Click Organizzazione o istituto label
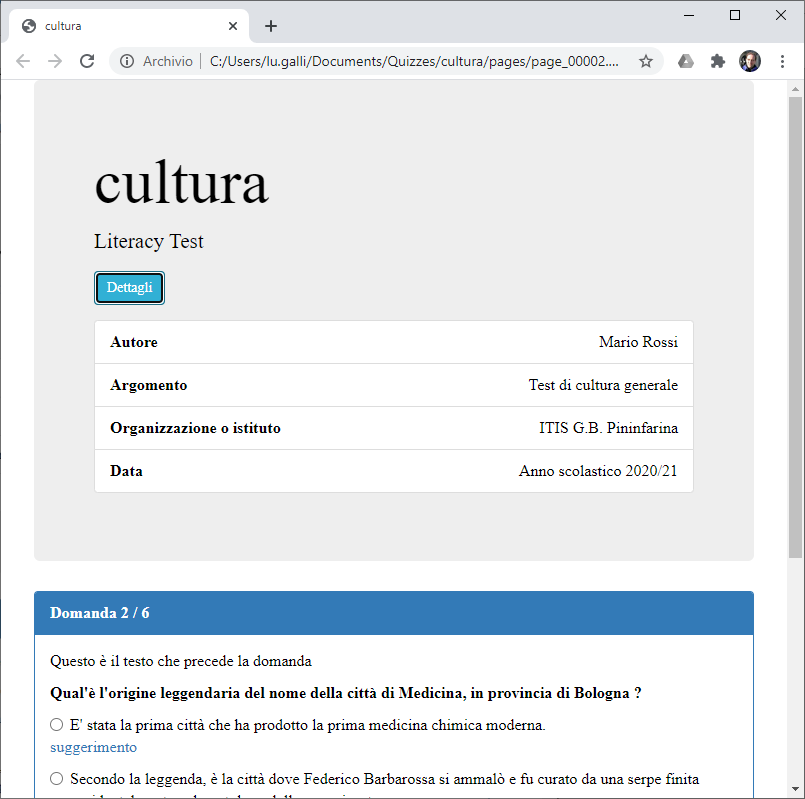This screenshot has width=805, height=799. click(x=195, y=428)
